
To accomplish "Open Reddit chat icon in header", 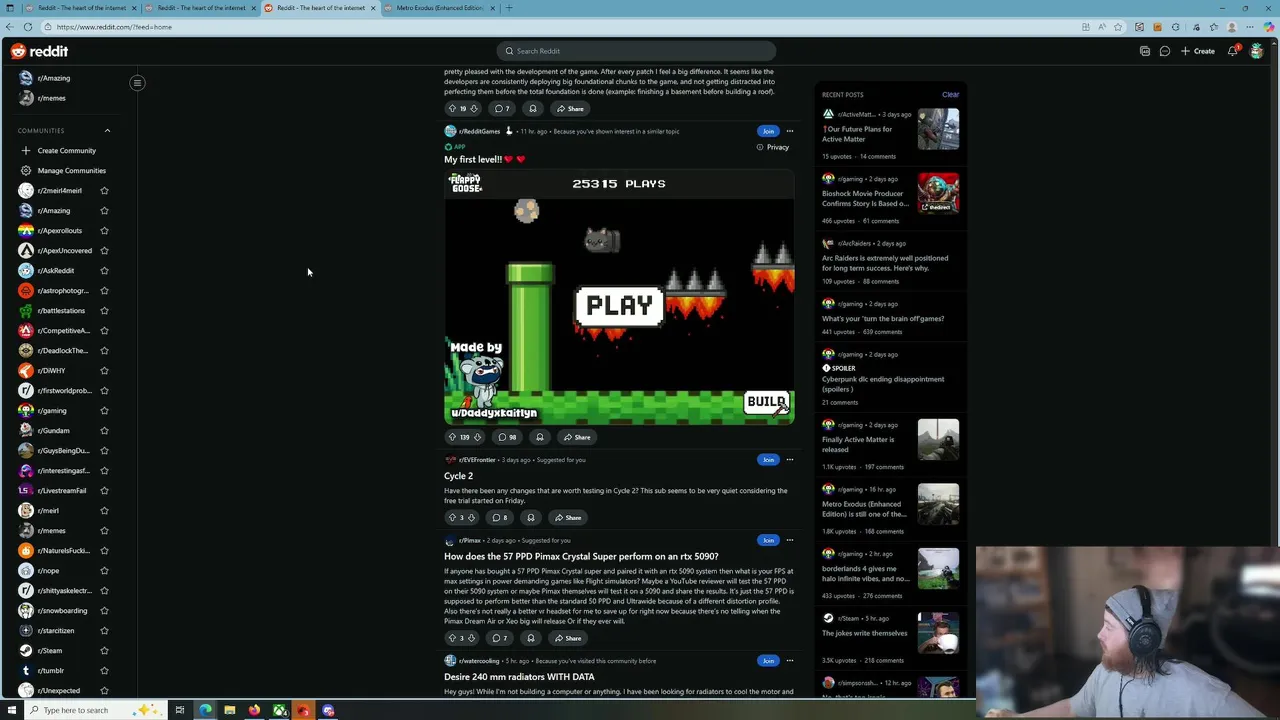I will tap(1165, 51).
